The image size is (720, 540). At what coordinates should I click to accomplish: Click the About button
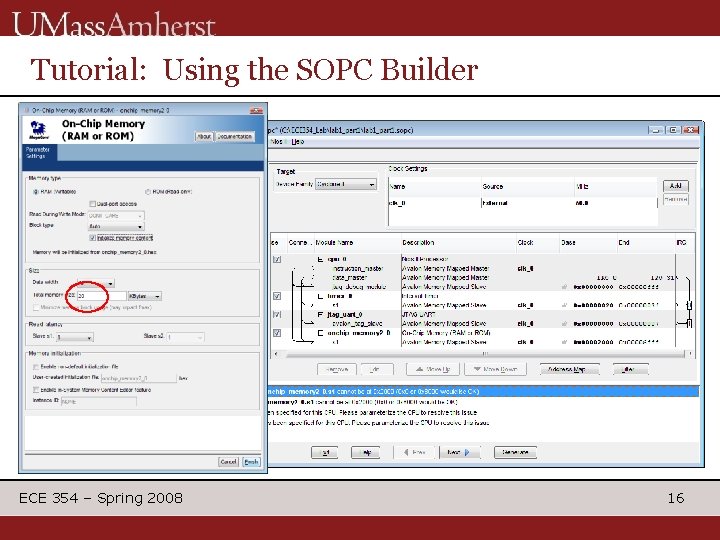coord(204,136)
